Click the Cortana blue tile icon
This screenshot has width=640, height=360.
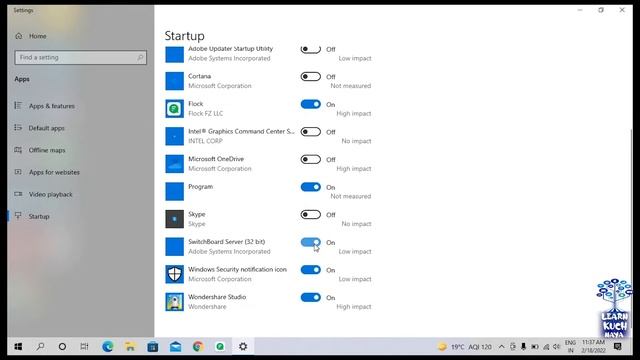pos(174,81)
